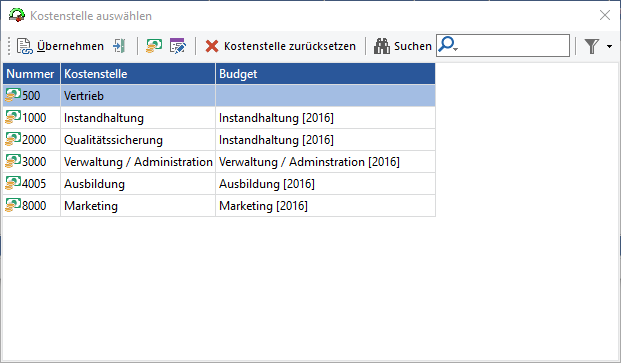Click the number 3000 cell
The width and height of the screenshot is (621, 363).
click(32, 162)
